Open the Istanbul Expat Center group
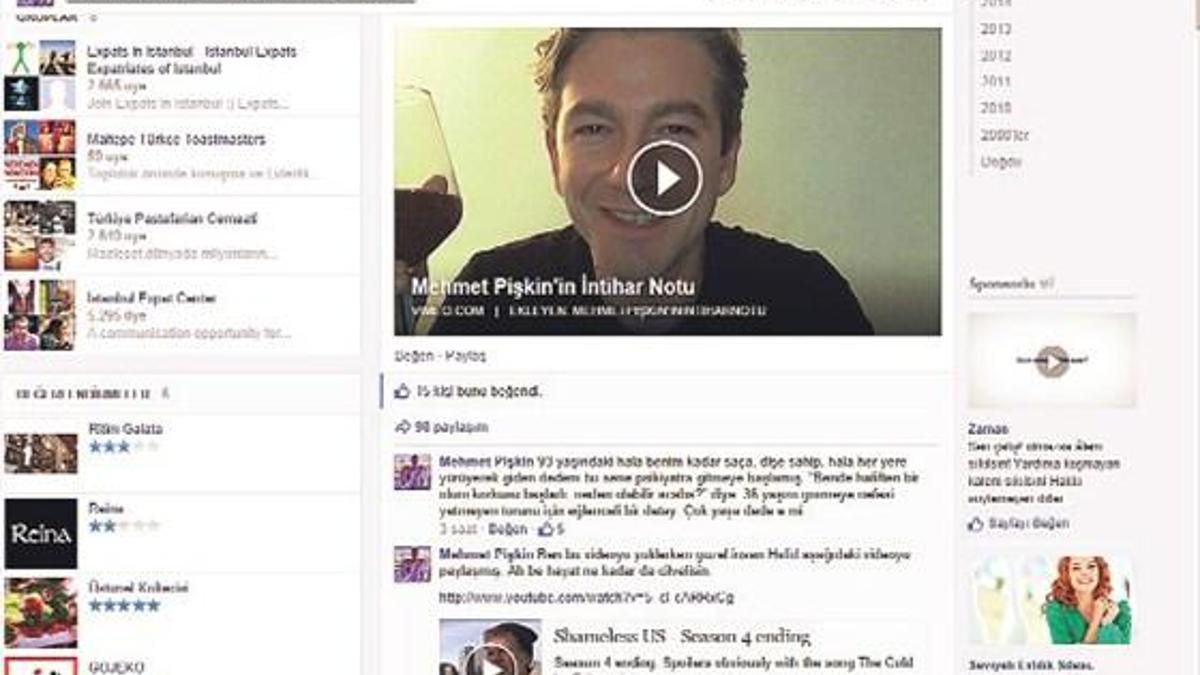Image resolution: width=1200 pixels, height=675 pixels. [x=152, y=298]
